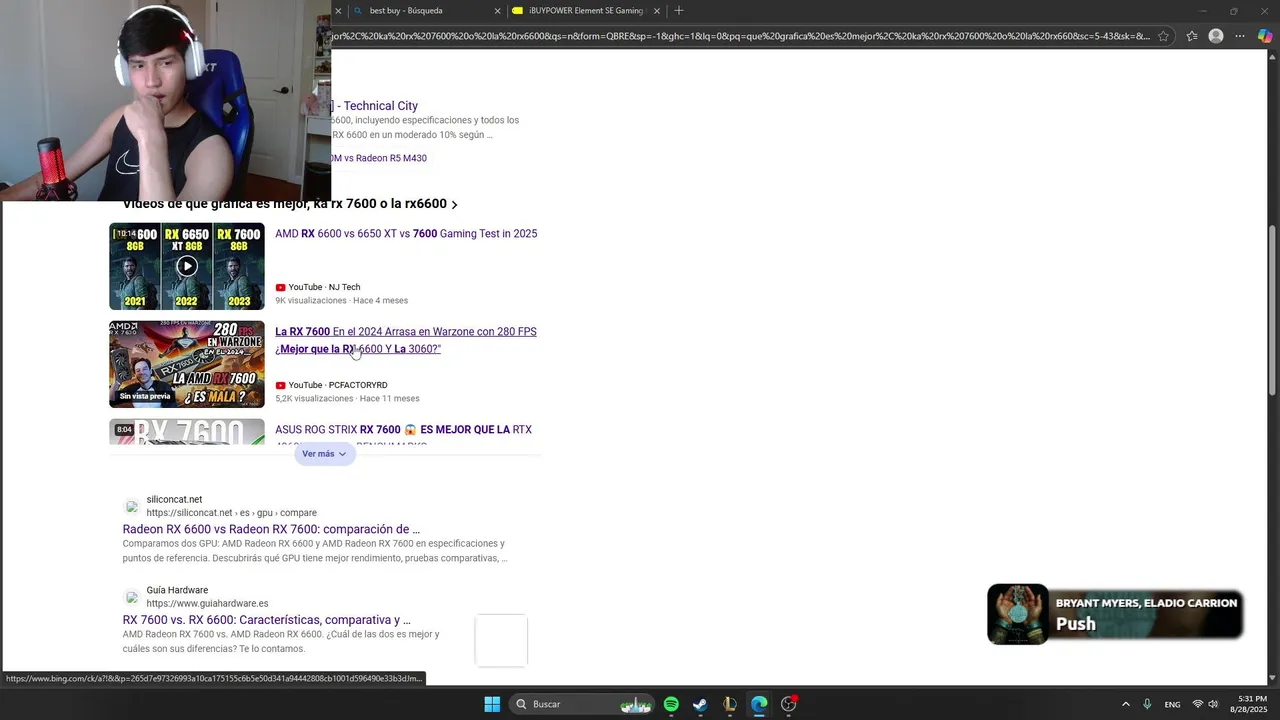Open 'Videos de que grafica es mejor' section arrow
The height and width of the screenshot is (720, 1280).
454,205
